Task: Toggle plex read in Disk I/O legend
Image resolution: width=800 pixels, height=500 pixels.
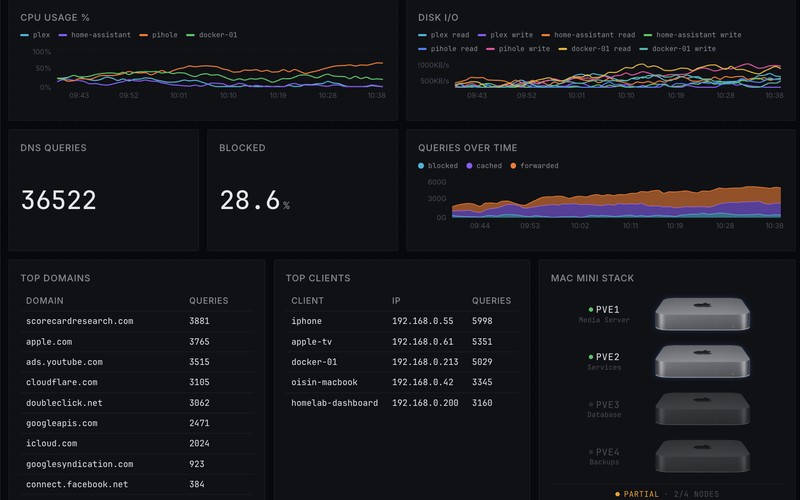Action: coord(444,35)
